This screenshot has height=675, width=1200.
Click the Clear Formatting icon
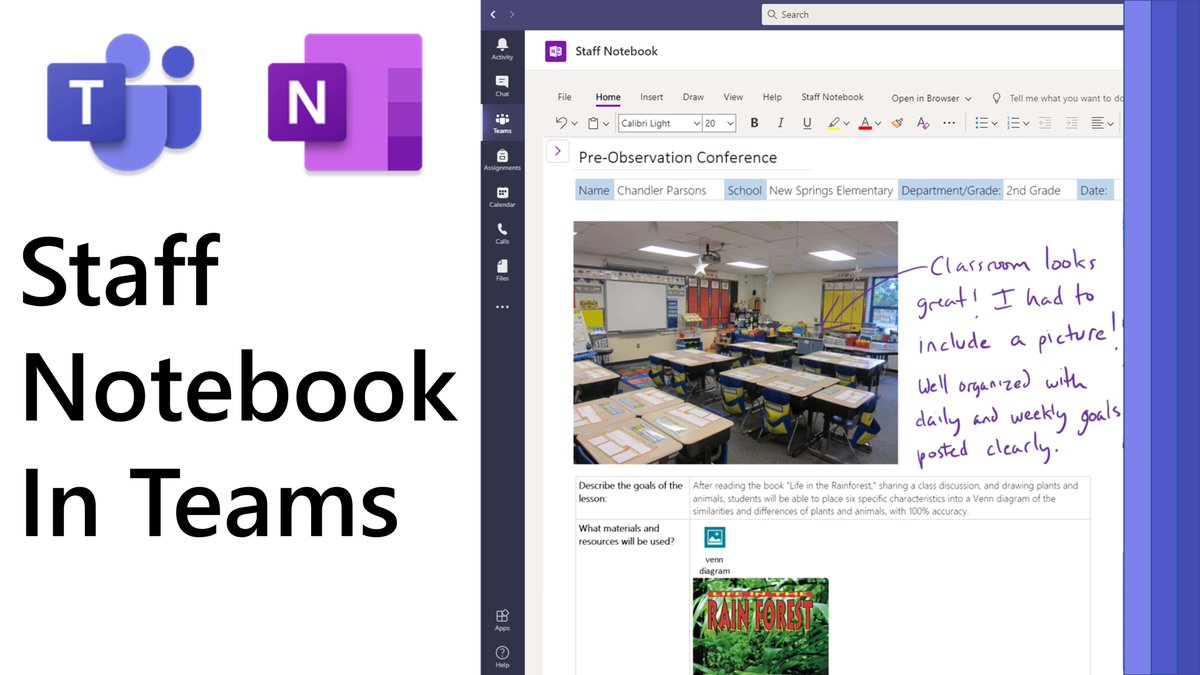923,123
